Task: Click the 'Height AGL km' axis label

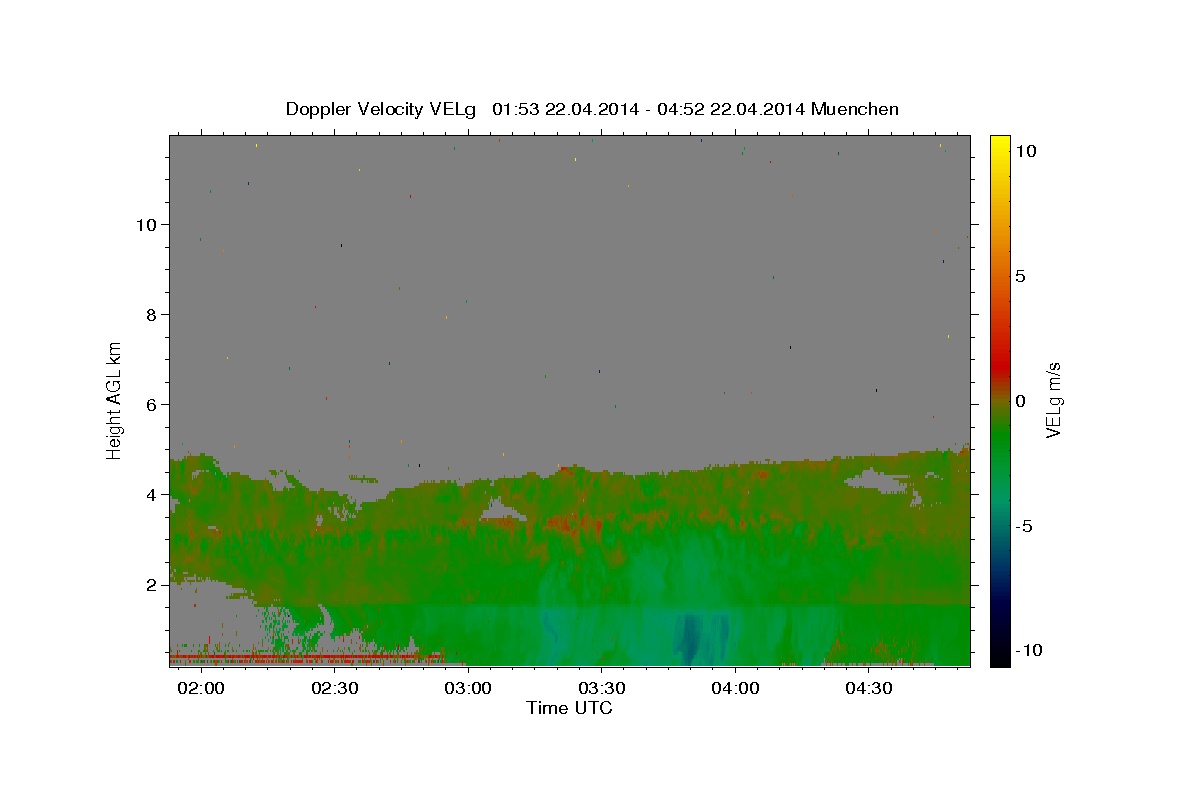Action: [x=115, y=399]
